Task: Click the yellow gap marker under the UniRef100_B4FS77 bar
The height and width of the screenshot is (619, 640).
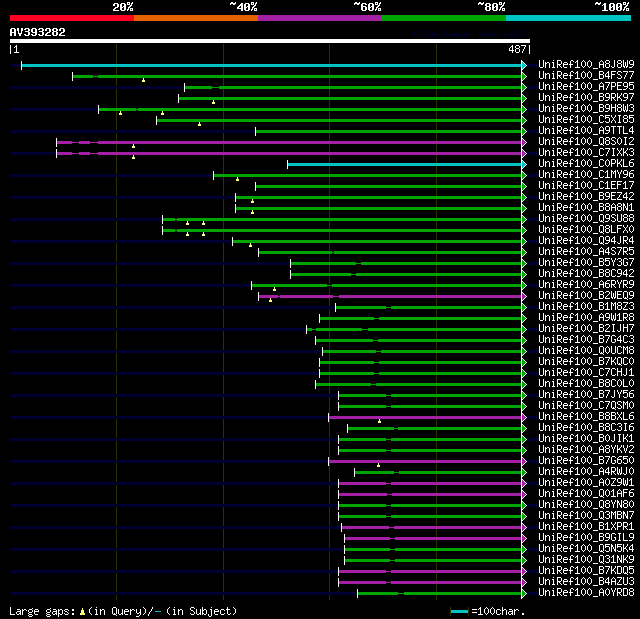Action: (x=143, y=80)
